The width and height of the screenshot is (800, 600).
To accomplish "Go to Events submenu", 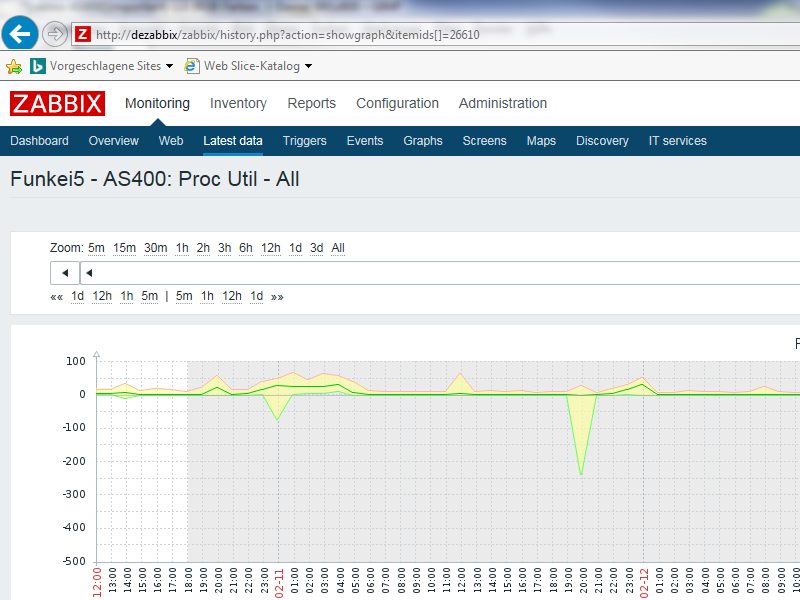I will tap(365, 141).
